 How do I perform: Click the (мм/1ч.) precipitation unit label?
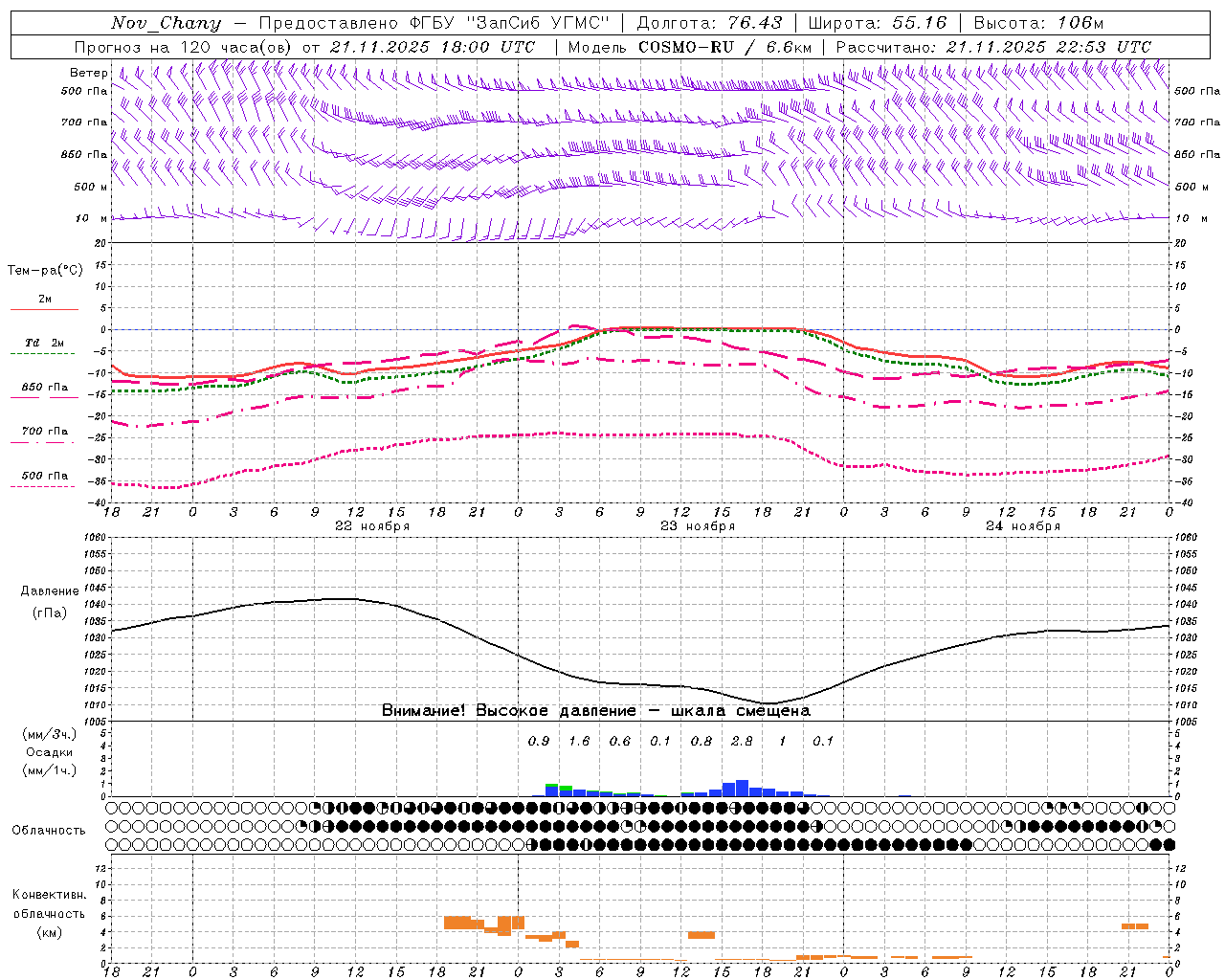[50, 770]
